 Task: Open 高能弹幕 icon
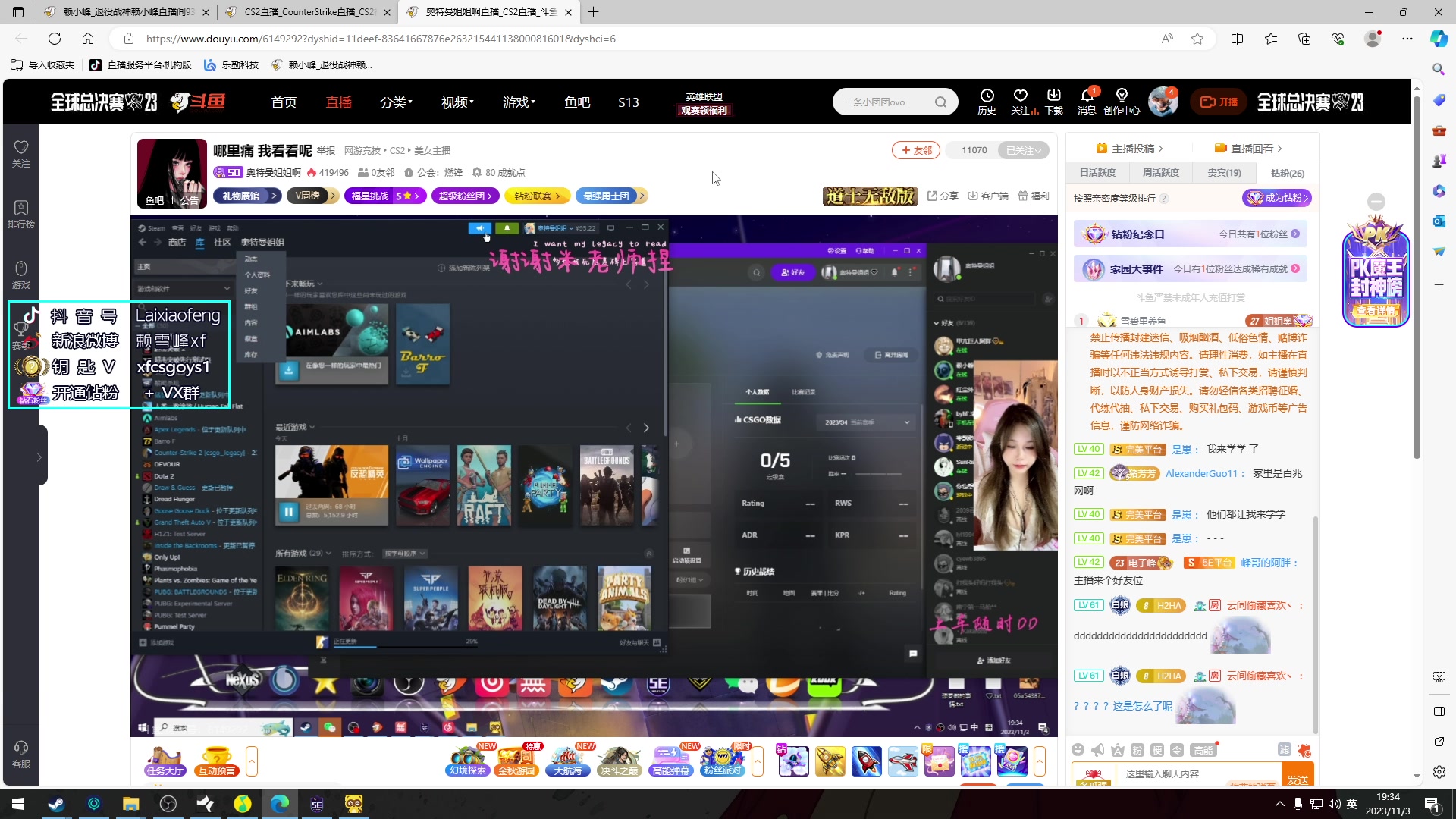click(x=671, y=761)
